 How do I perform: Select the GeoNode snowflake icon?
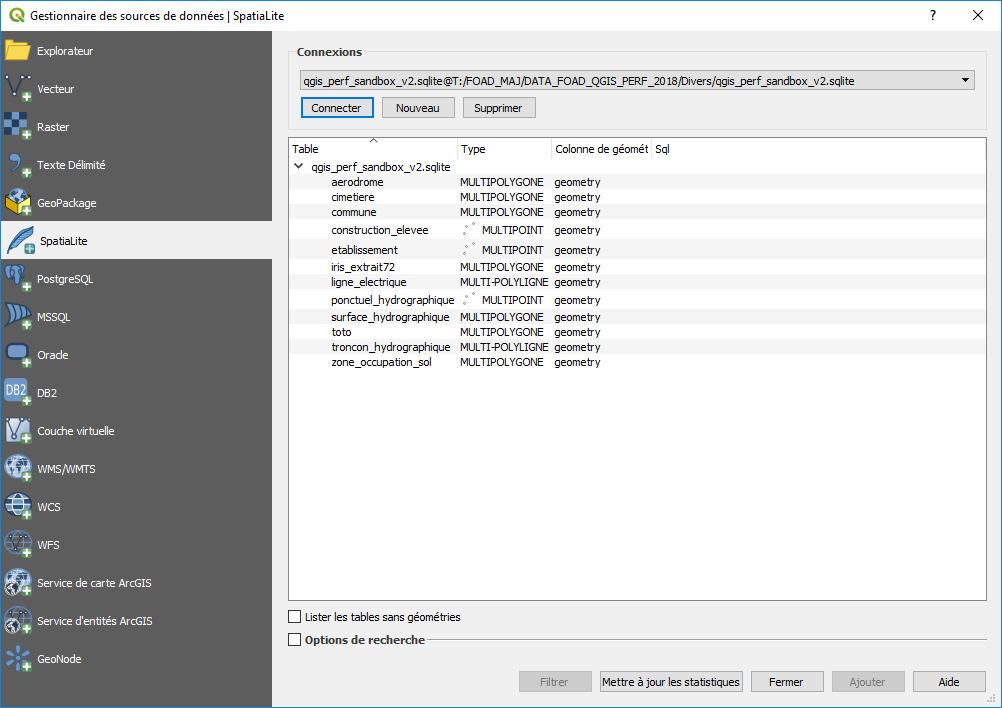18,659
